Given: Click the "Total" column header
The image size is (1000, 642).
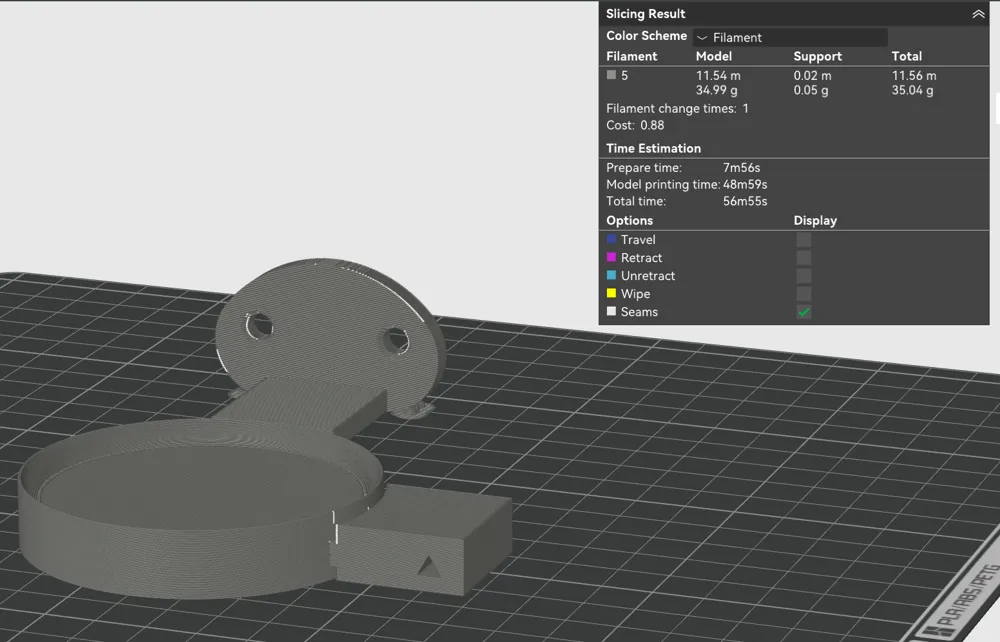Looking at the screenshot, I should [x=907, y=56].
